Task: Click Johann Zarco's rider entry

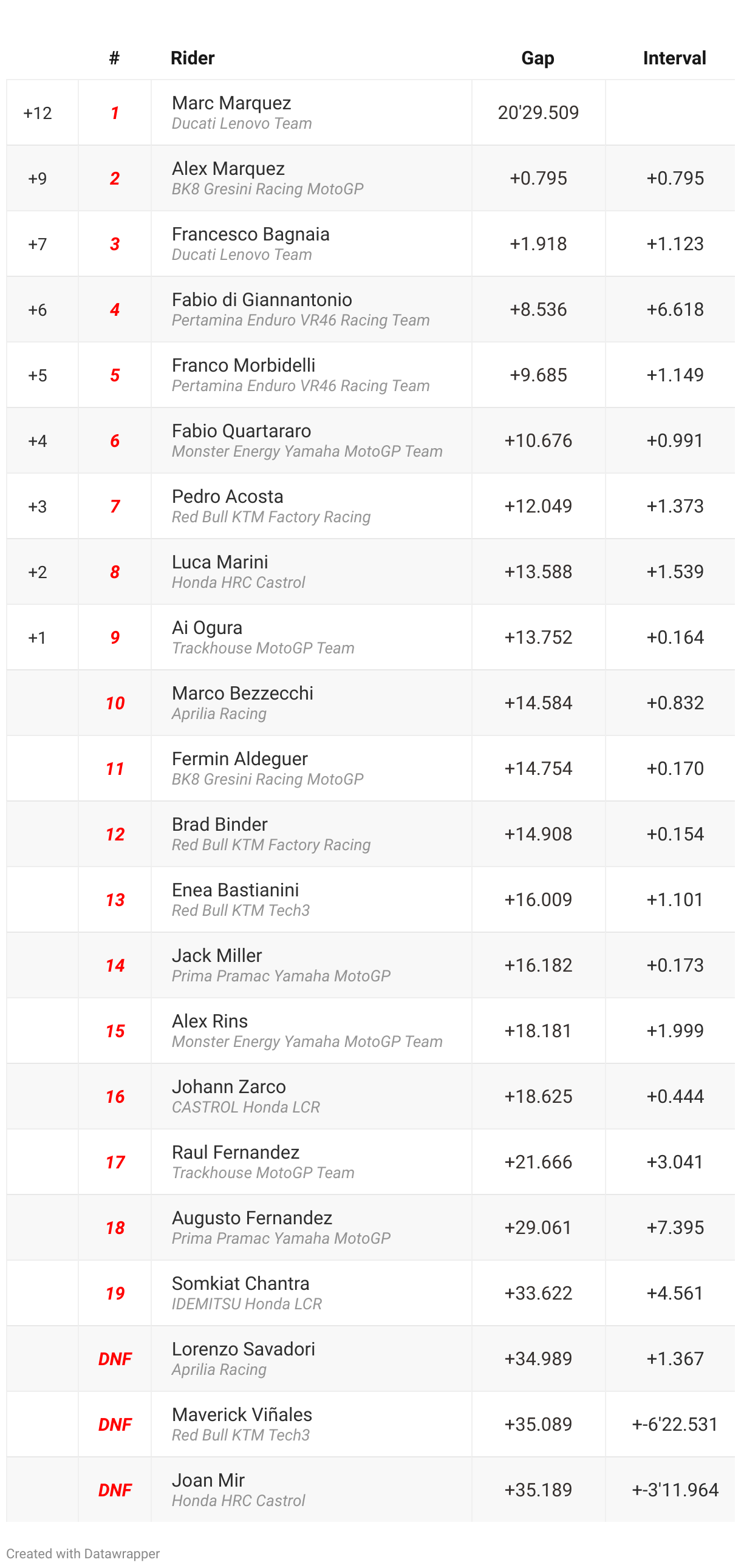Action: (x=311, y=1096)
